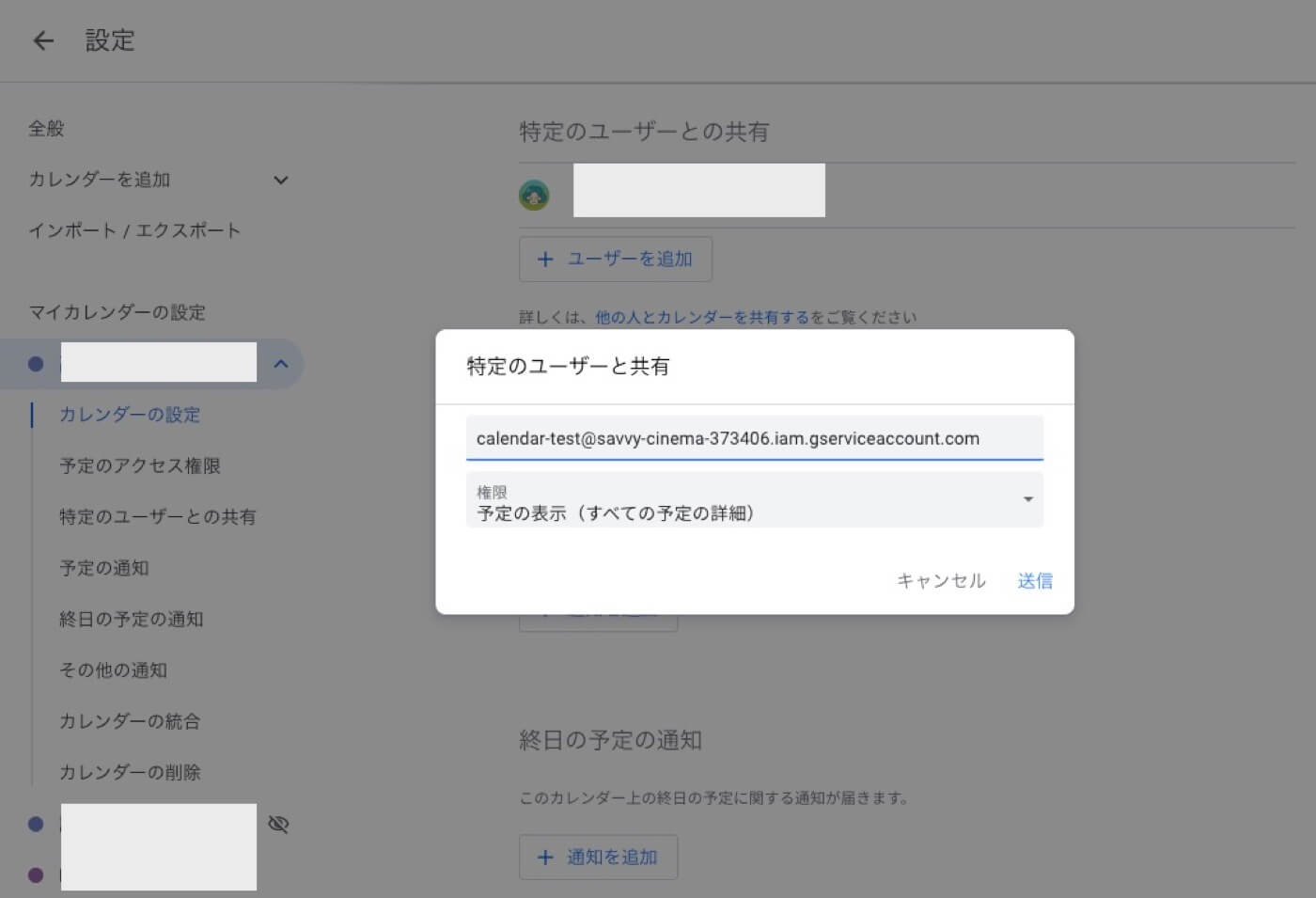Open インポート / エクスポート settings

click(x=134, y=229)
